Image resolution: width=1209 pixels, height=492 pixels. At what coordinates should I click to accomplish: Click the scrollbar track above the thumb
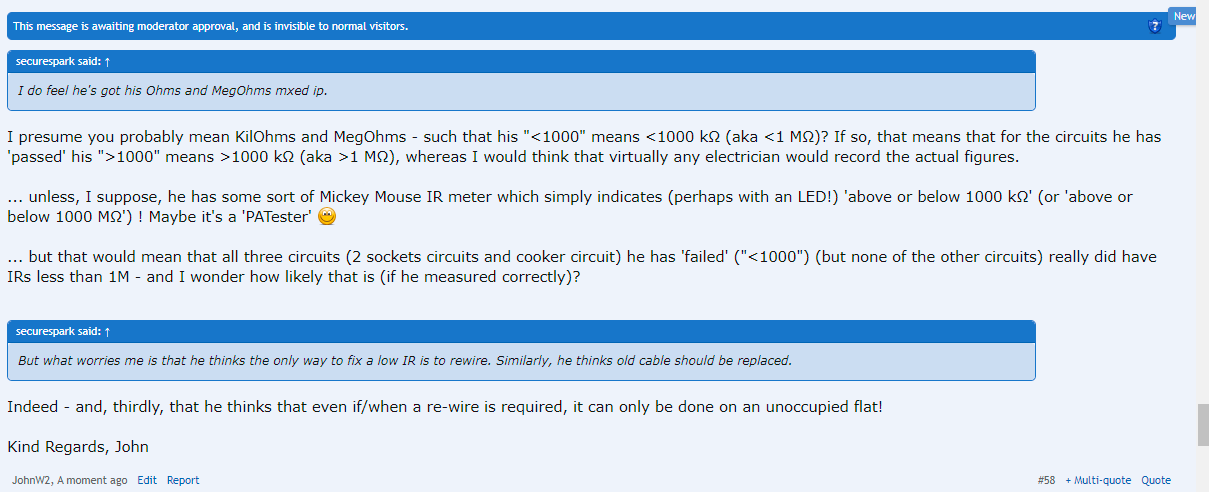1202,200
